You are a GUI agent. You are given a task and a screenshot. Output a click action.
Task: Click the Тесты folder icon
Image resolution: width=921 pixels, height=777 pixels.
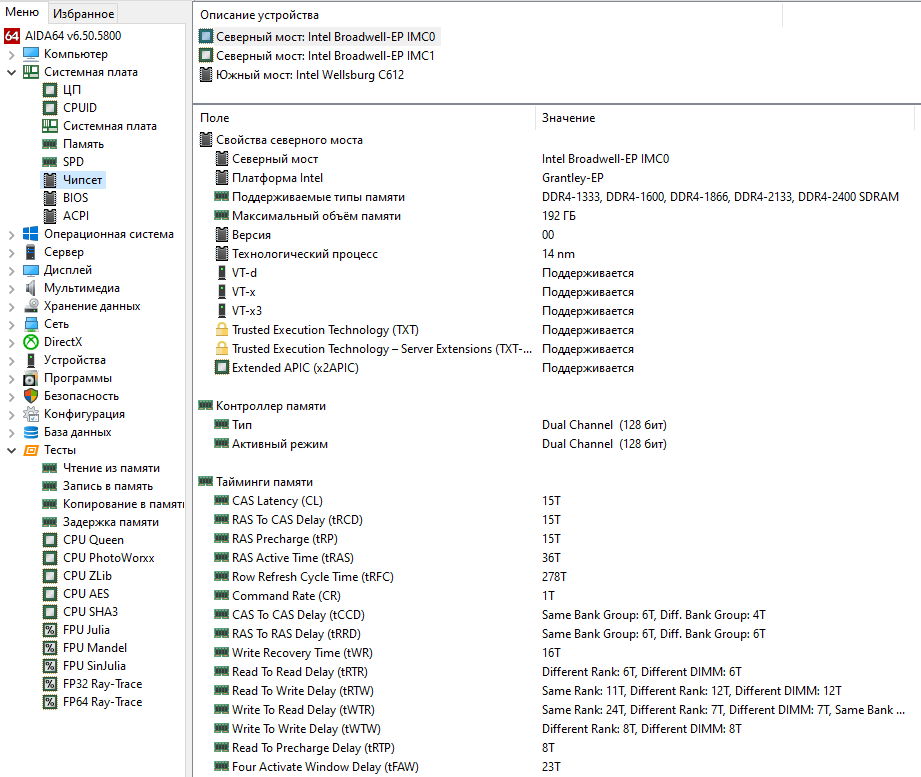(31, 450)
